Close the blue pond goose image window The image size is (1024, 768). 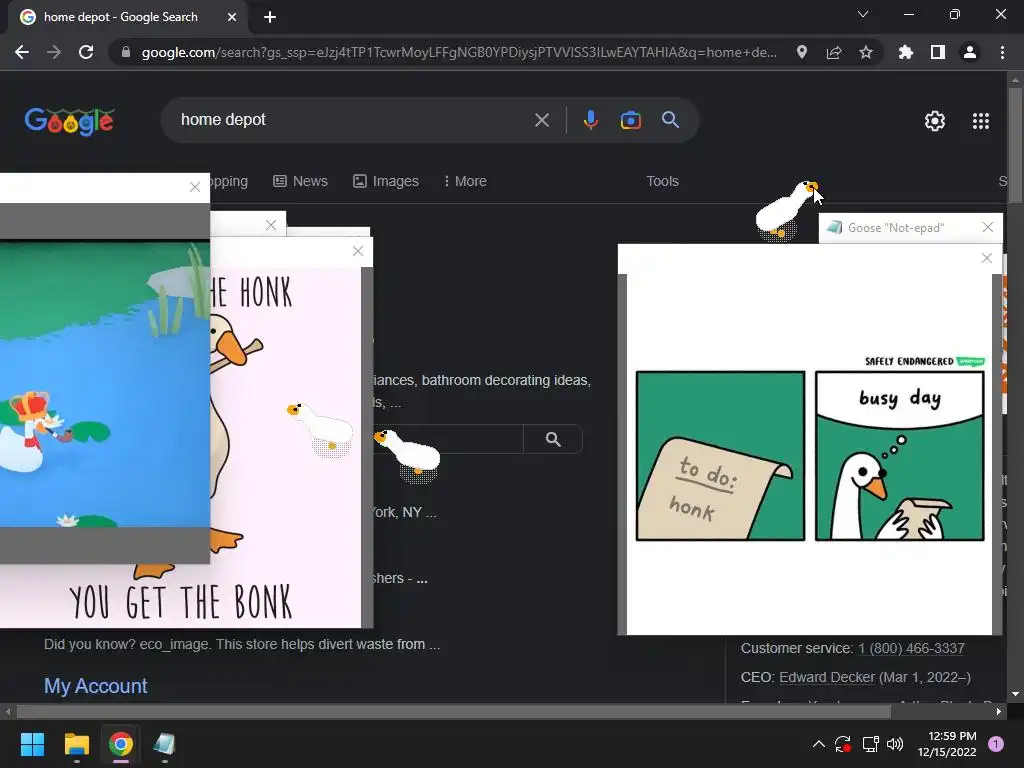pyautogui.click(x=195, y=187)
